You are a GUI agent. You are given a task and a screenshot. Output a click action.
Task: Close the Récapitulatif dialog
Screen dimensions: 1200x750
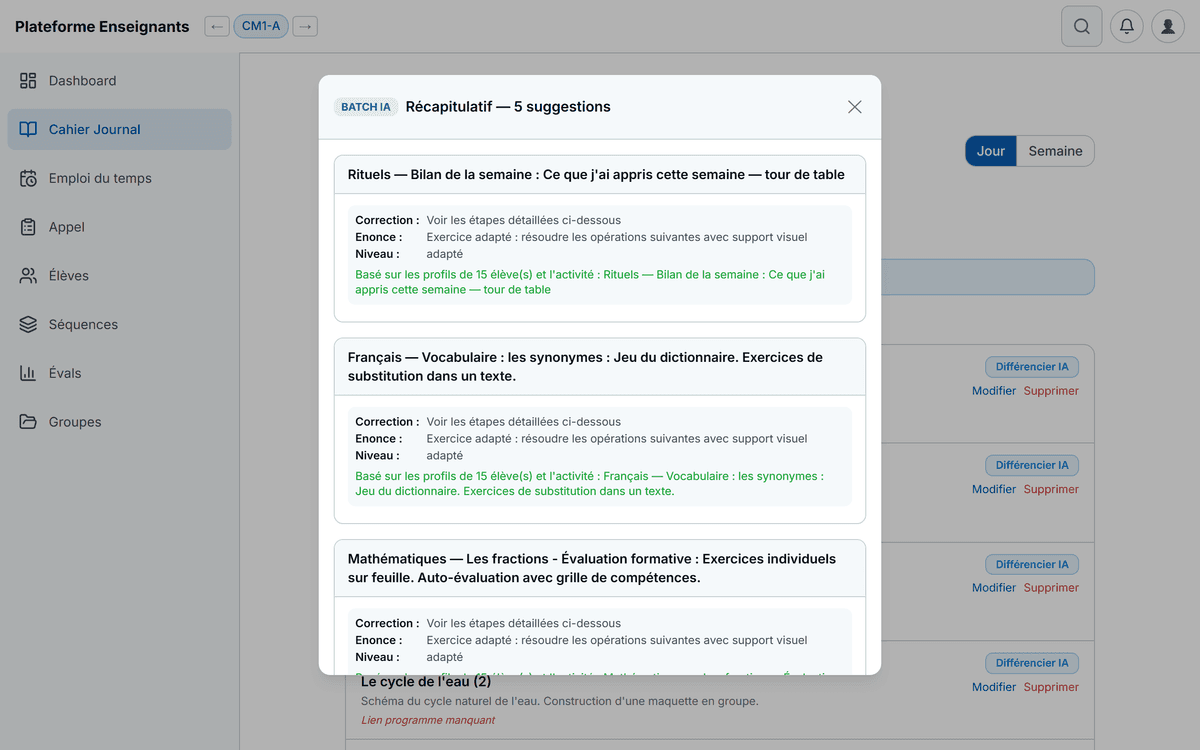coord(854,107)
